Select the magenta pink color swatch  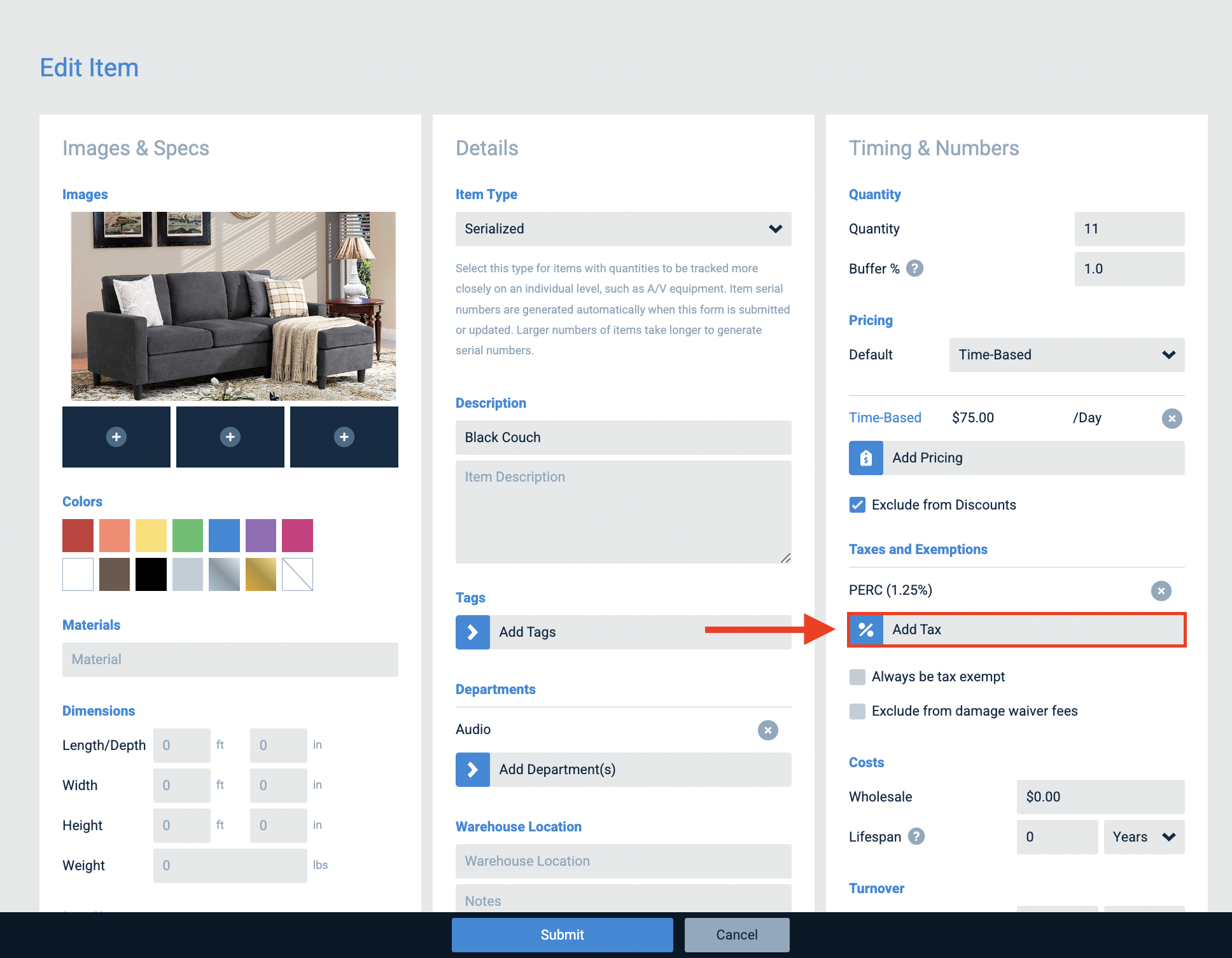pyautogui.click(x=297, y=536)
